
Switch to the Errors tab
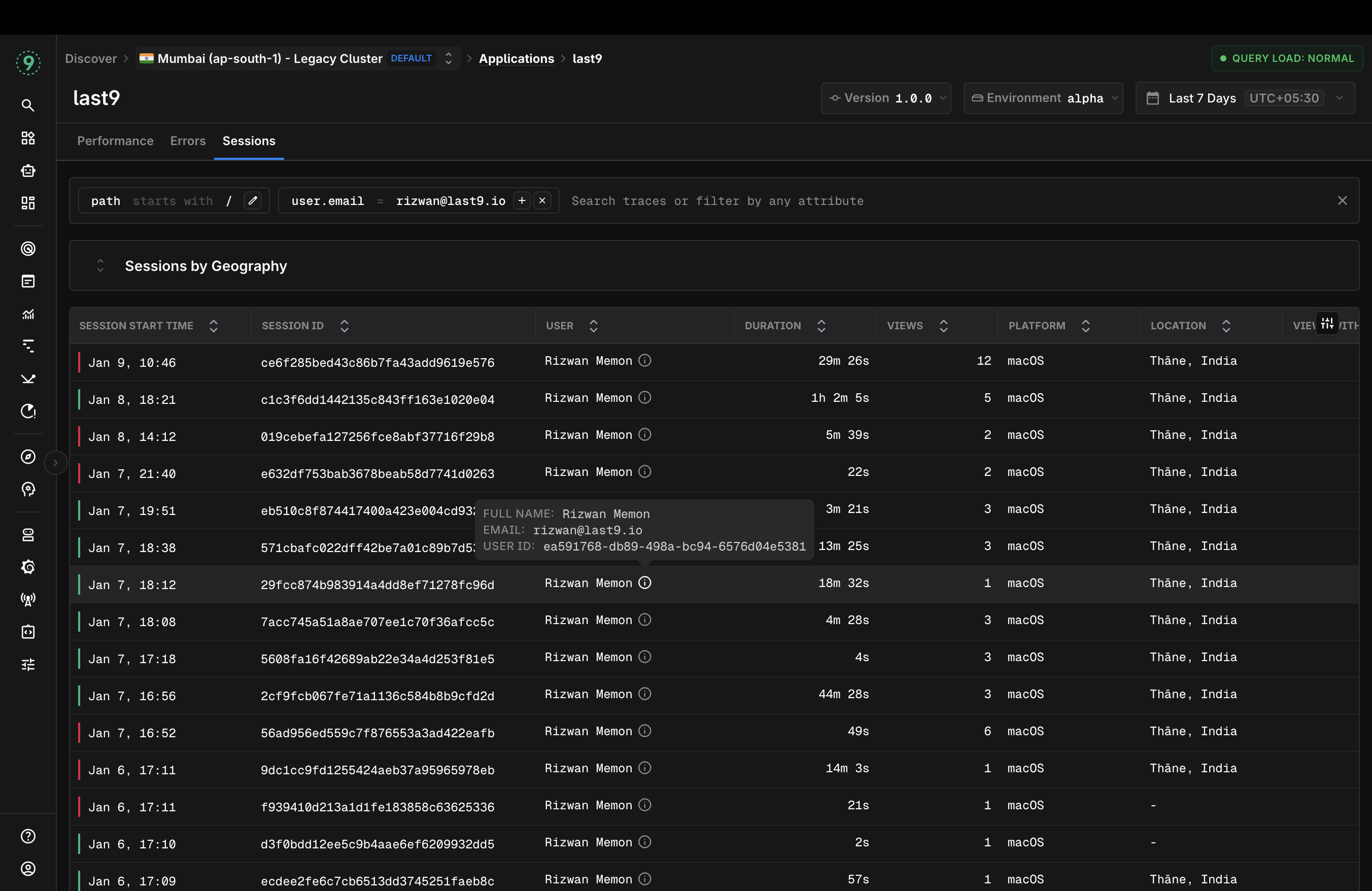[187, 141]
